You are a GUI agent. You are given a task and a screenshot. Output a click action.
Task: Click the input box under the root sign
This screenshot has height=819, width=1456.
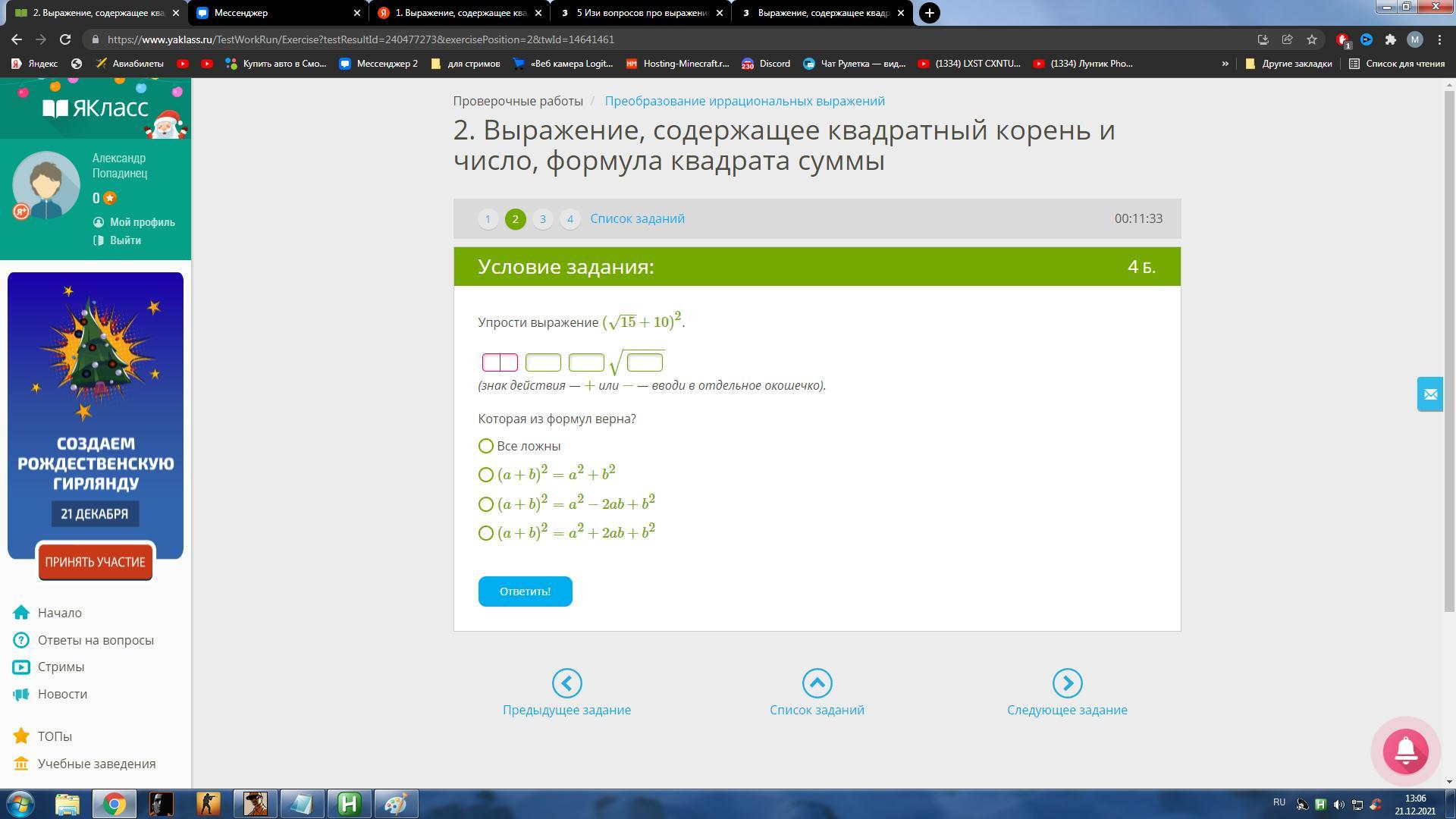(645, 362)
